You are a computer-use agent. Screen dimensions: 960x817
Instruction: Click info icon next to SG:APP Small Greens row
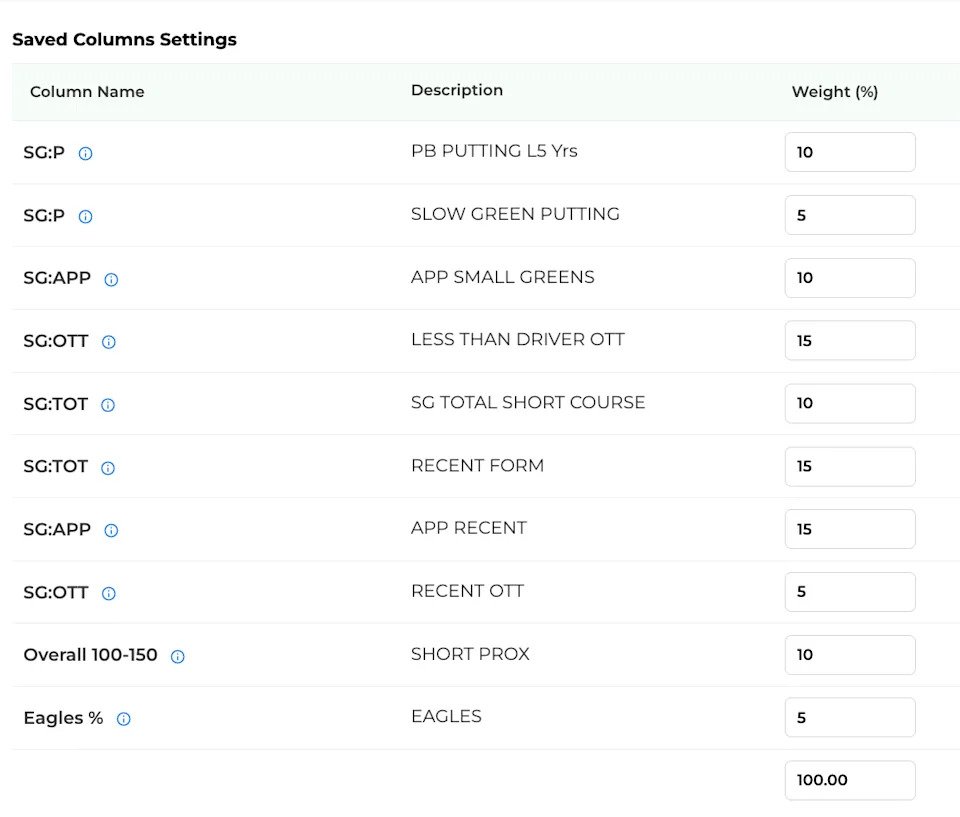111,280
